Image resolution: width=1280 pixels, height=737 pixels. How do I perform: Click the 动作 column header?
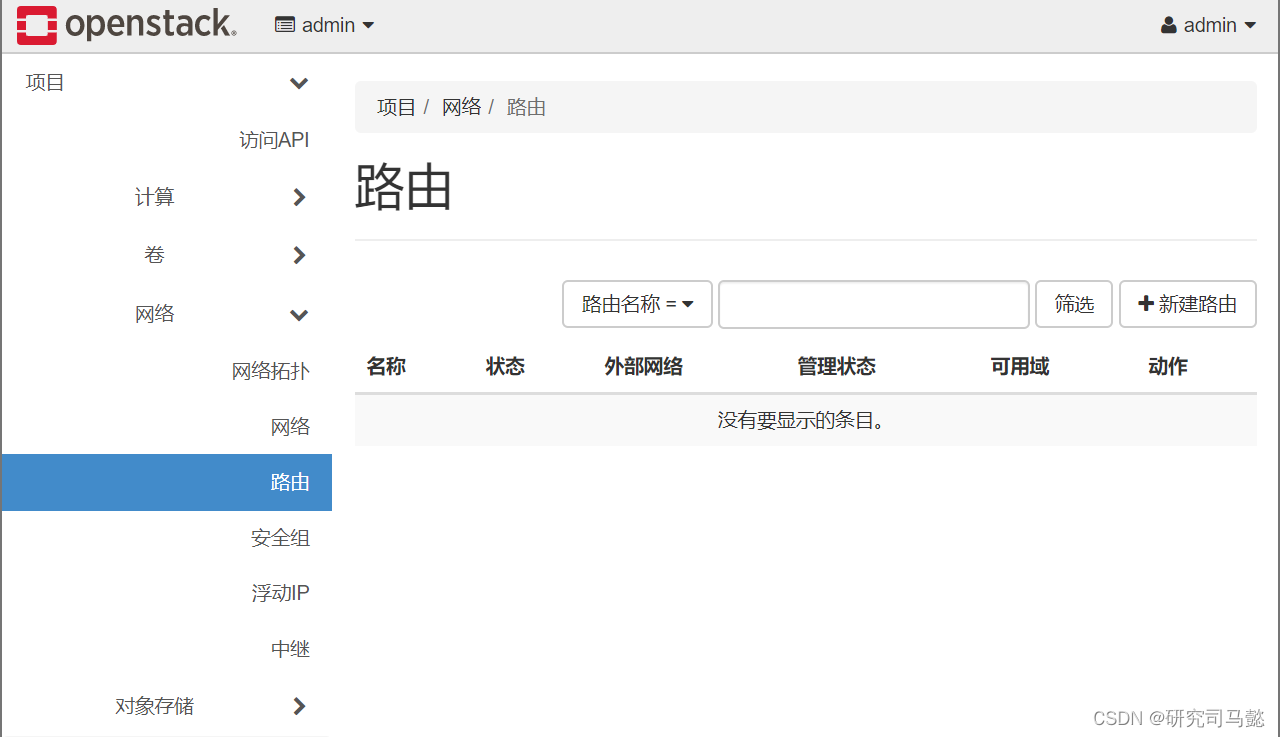(x=1167, y=367)
